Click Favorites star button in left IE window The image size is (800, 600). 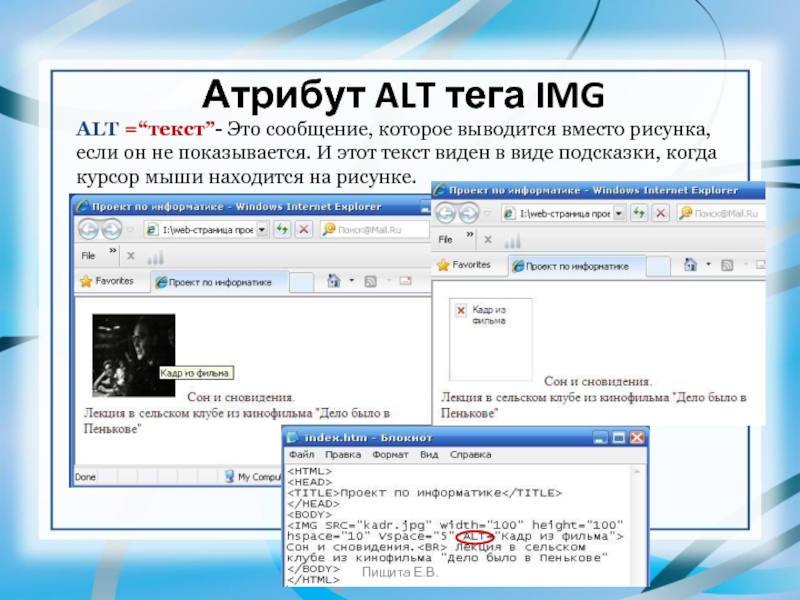click(x=106, y=281)
